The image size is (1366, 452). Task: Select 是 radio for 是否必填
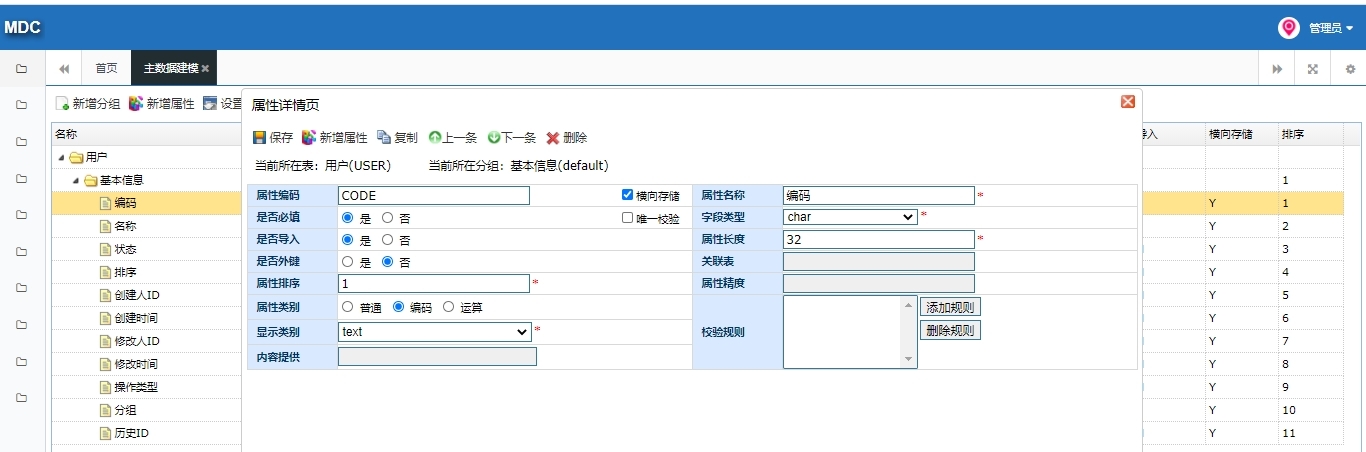[x=348, y=217]
